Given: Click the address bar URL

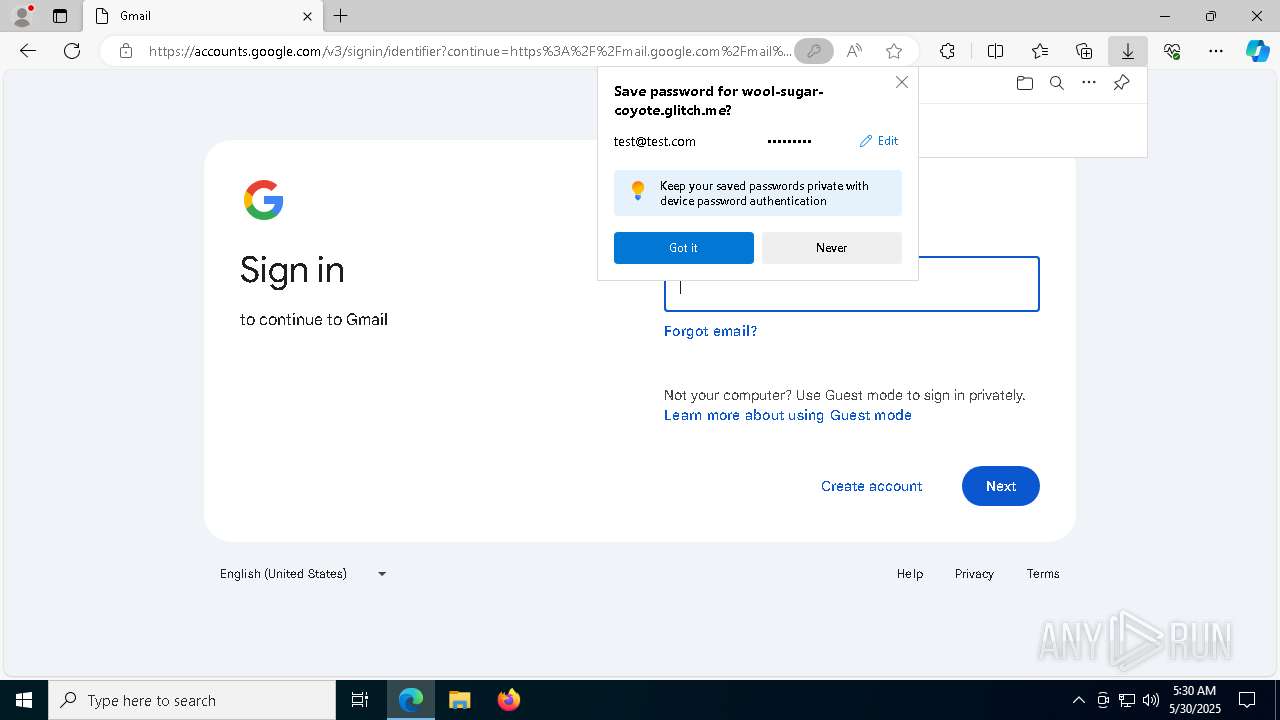Looking at the screenshot, I should 470,51.
